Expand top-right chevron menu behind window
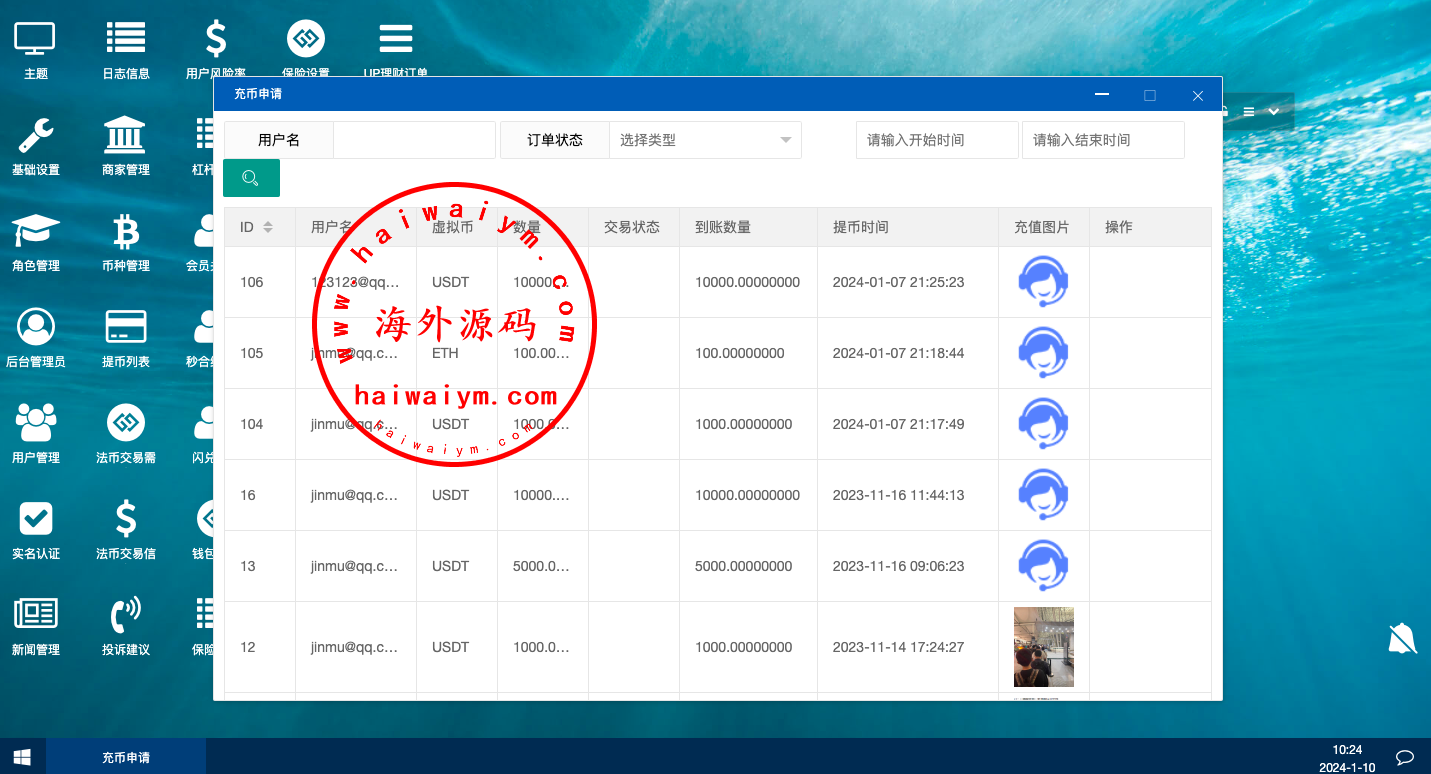Viewport: 1431px width, 774px height. tap(1274, 111)
